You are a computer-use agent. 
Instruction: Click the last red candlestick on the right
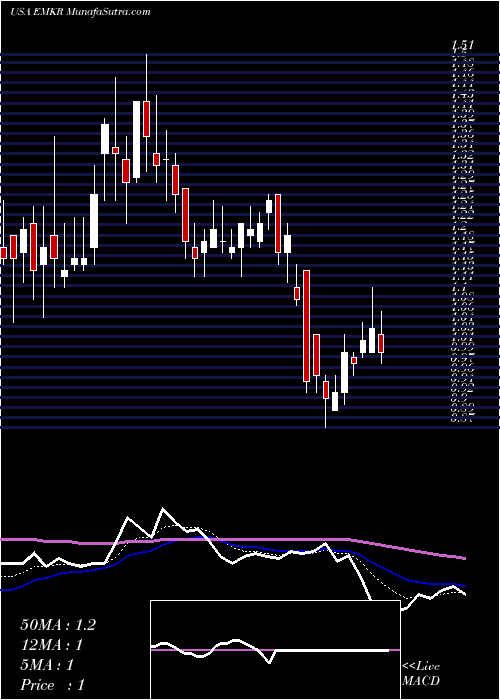click(x=381, y=343)
